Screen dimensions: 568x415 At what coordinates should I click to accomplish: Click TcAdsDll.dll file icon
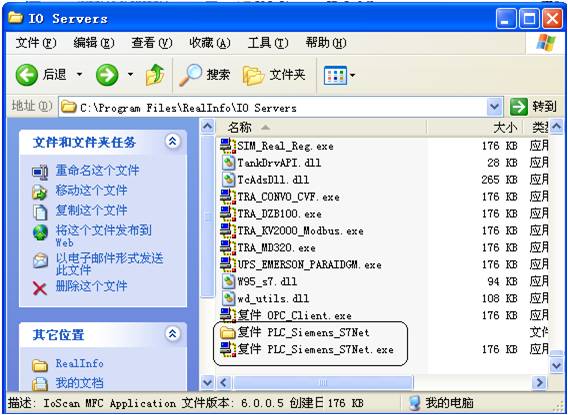228,180
